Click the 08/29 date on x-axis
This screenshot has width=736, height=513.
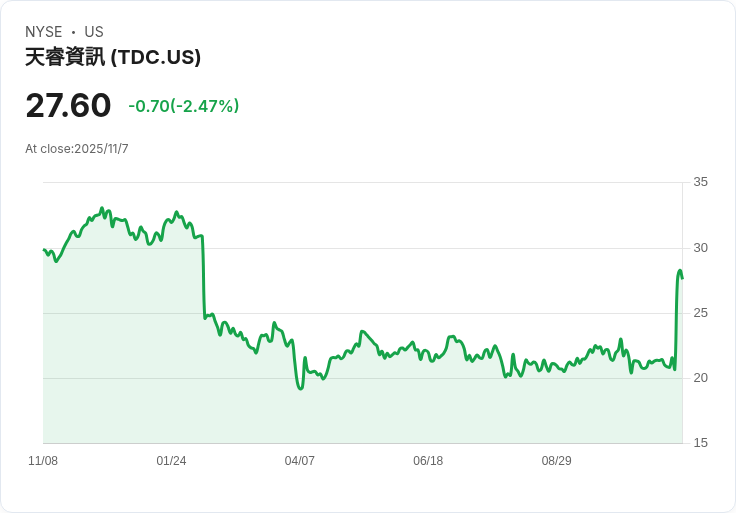556,461
